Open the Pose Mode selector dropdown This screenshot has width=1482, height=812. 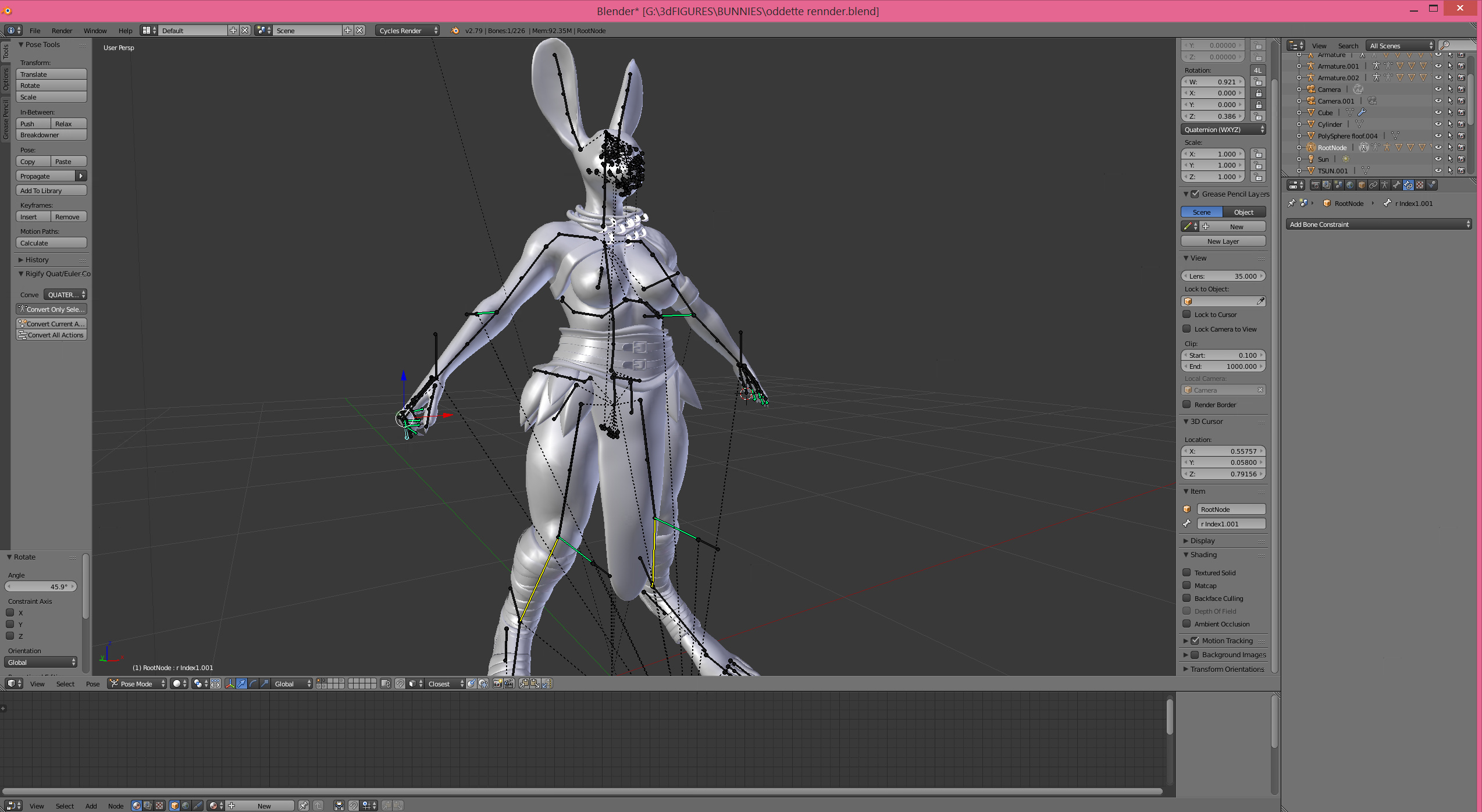point(138,684)
